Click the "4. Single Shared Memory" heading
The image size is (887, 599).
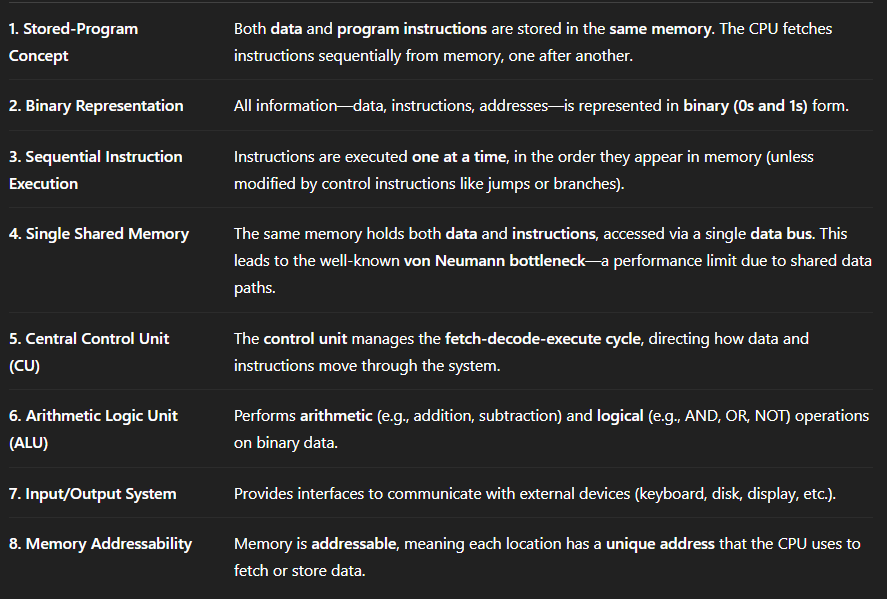[x=99, y=234]
